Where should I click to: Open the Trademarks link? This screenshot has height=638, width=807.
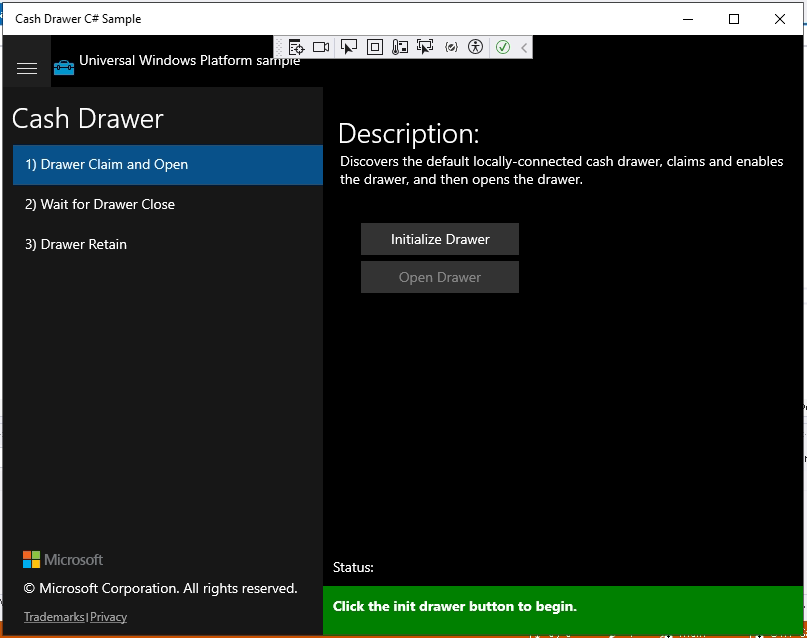pyautogui.click(x=54, y=617)
